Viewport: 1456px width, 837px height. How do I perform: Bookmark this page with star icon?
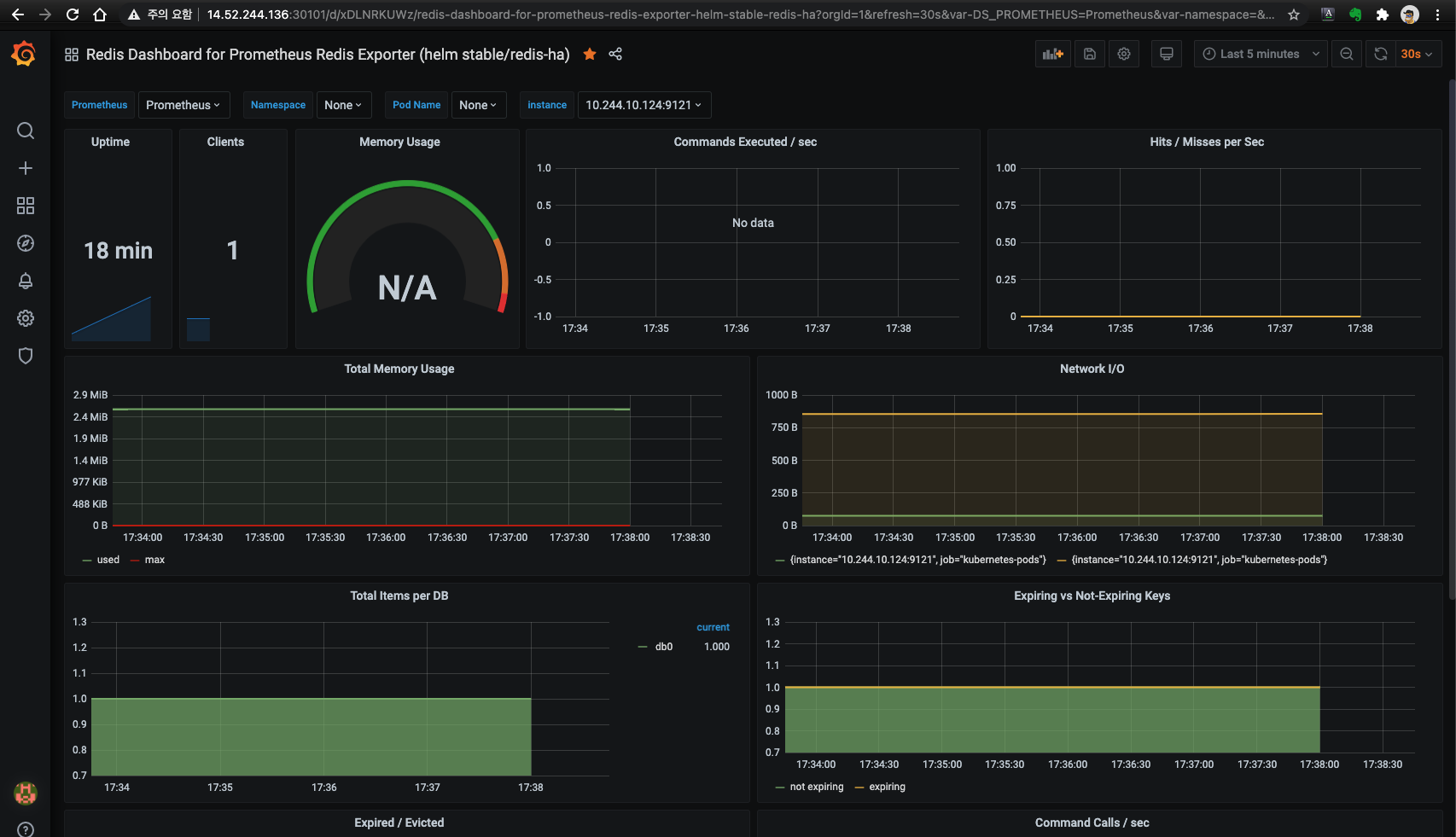tap(1294, 15)
